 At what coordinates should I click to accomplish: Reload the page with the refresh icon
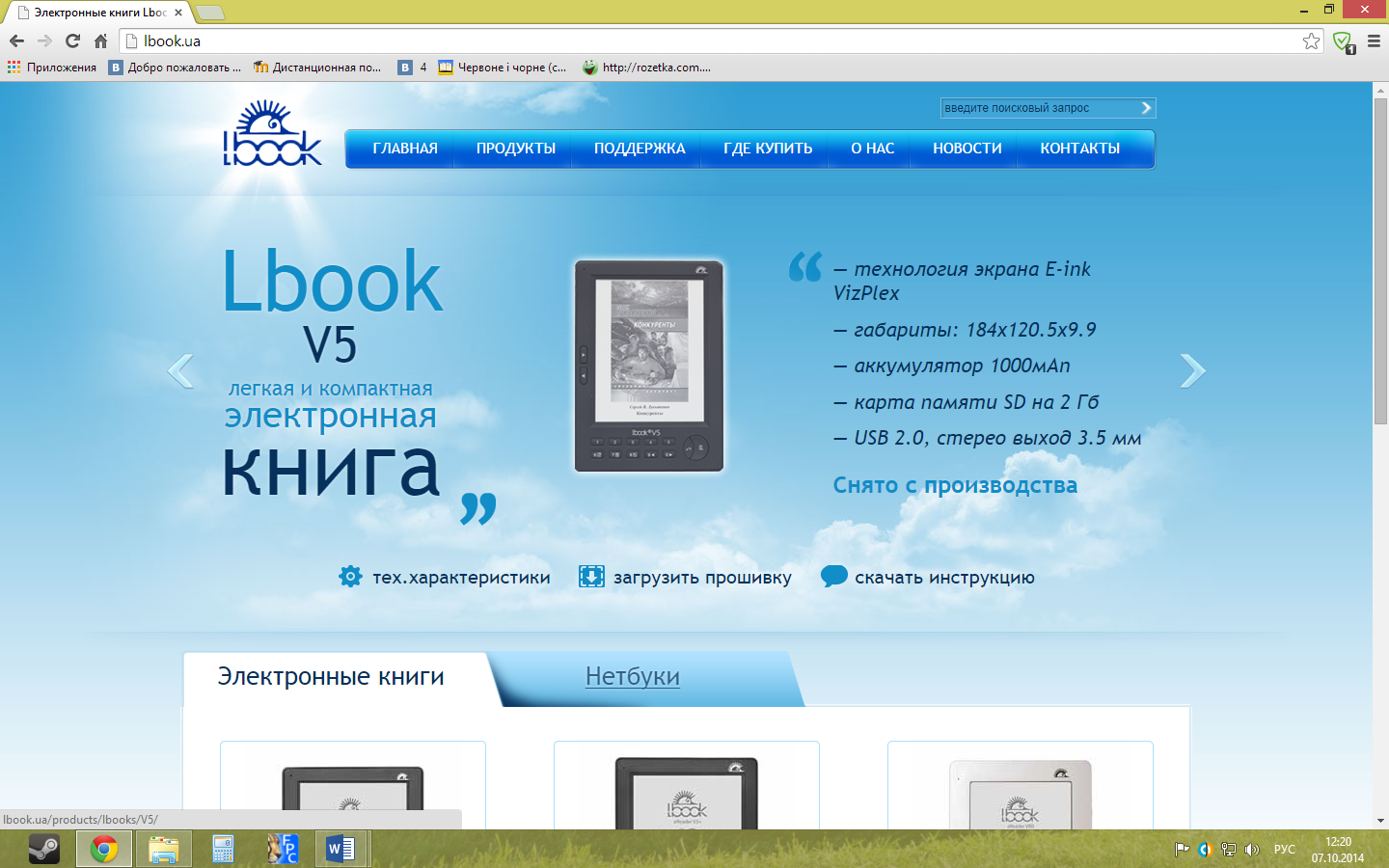coord(72,41)
